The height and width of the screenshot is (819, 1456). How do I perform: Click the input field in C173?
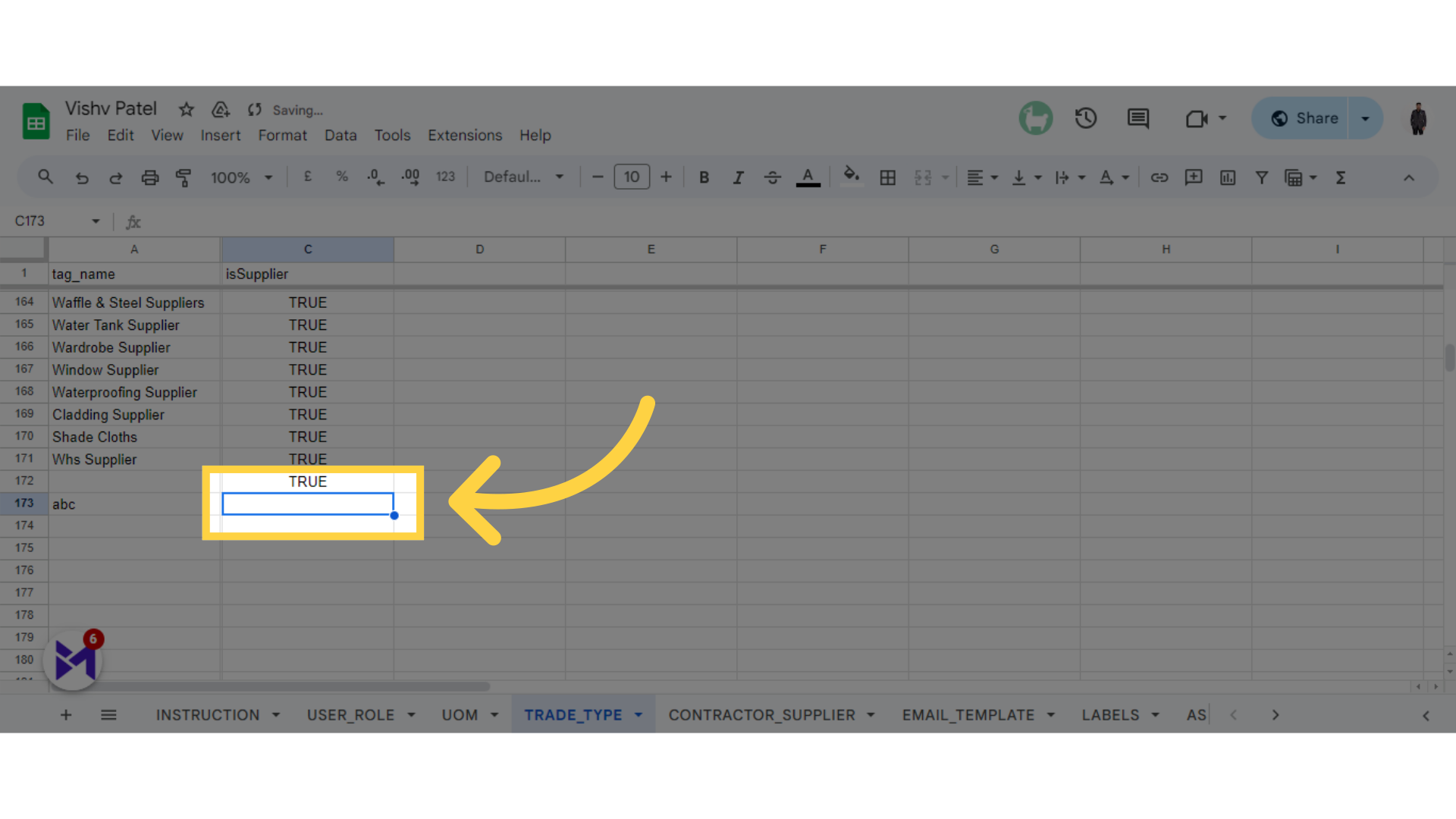tap(307, 503)
